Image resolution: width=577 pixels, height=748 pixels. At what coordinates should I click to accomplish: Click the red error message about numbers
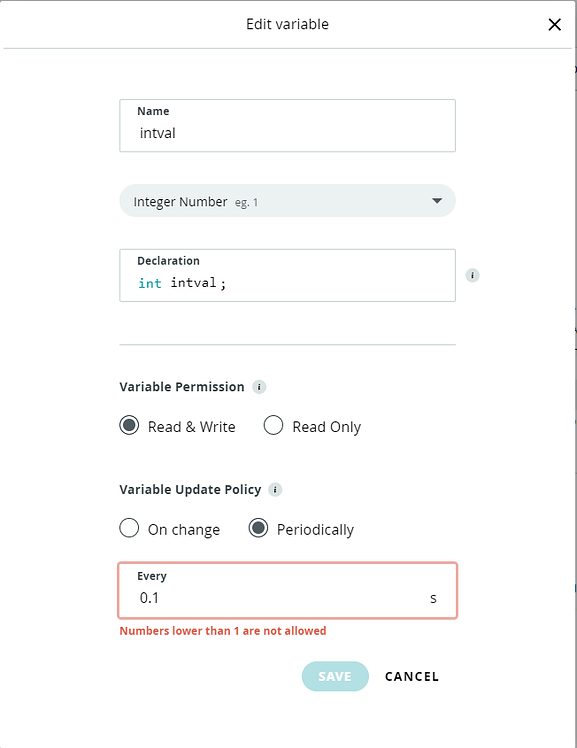tap(223, 631)
